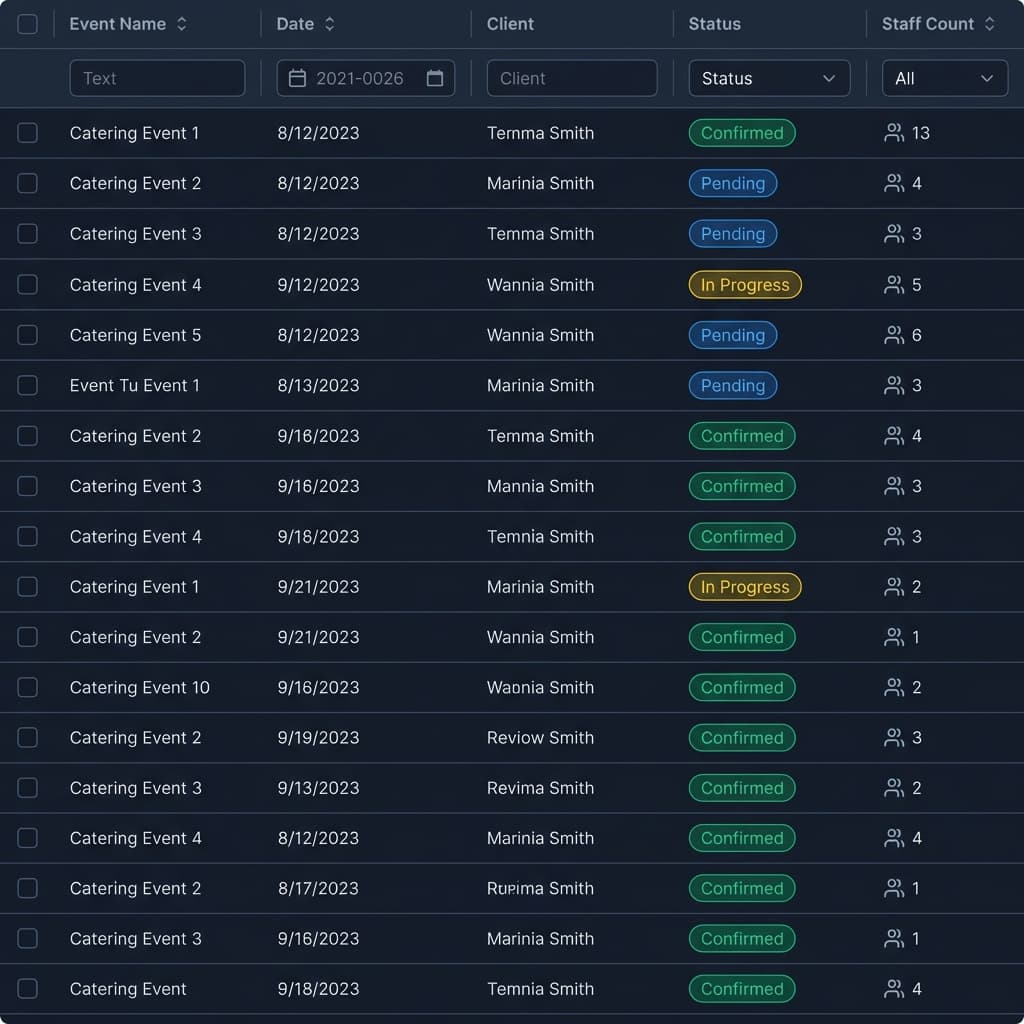
Task: Select the Event Tu Event 1 row checkbox
Action: (x=28, y=385)
